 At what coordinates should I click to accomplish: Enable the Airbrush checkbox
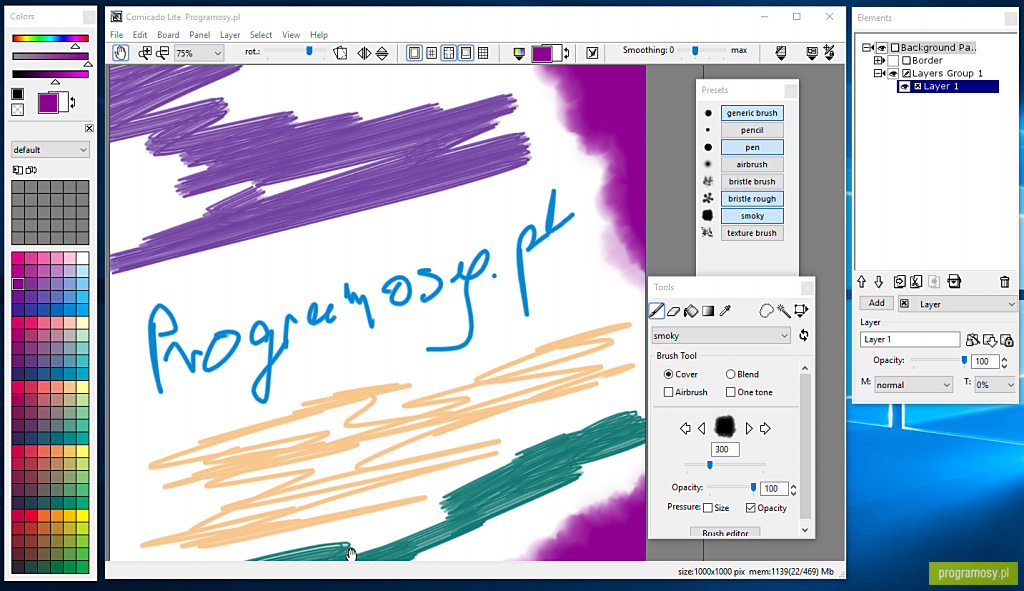coord(668,392)
